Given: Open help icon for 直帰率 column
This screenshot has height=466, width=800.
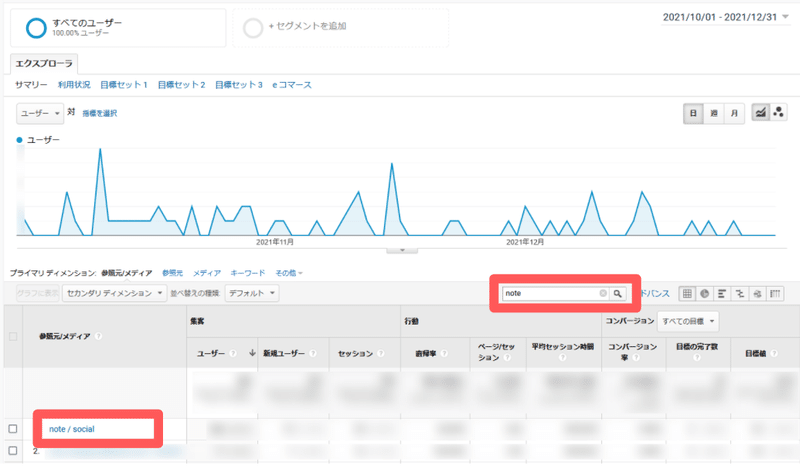Looking at the screenshot, I should click(444, 353).
